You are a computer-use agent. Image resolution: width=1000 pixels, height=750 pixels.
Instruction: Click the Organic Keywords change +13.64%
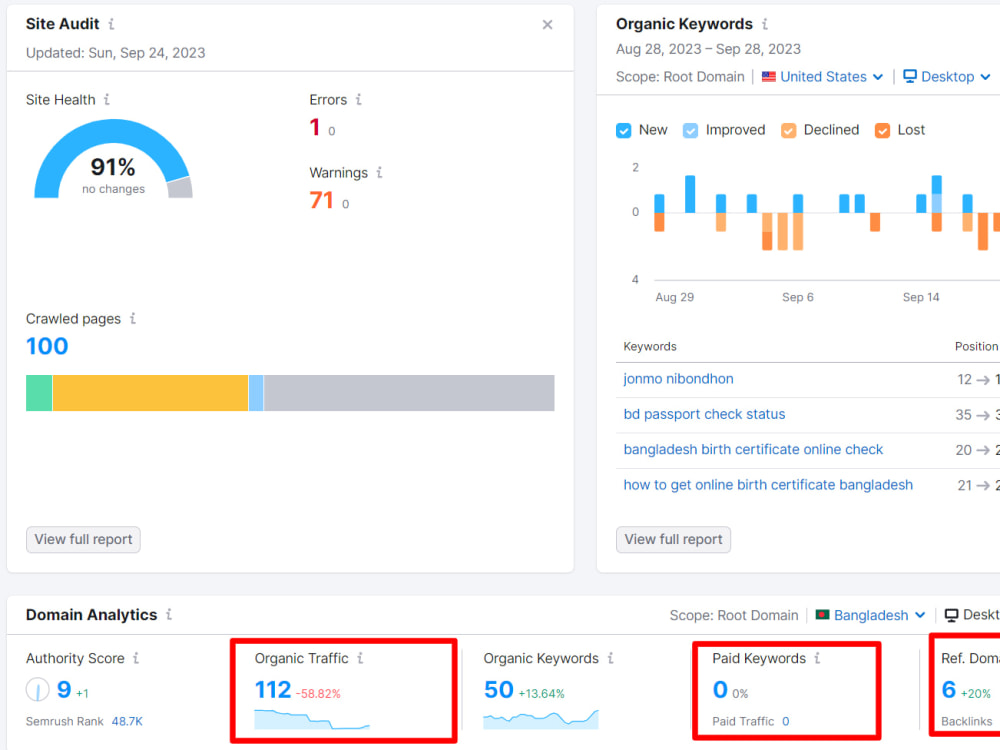coord(541,694)
